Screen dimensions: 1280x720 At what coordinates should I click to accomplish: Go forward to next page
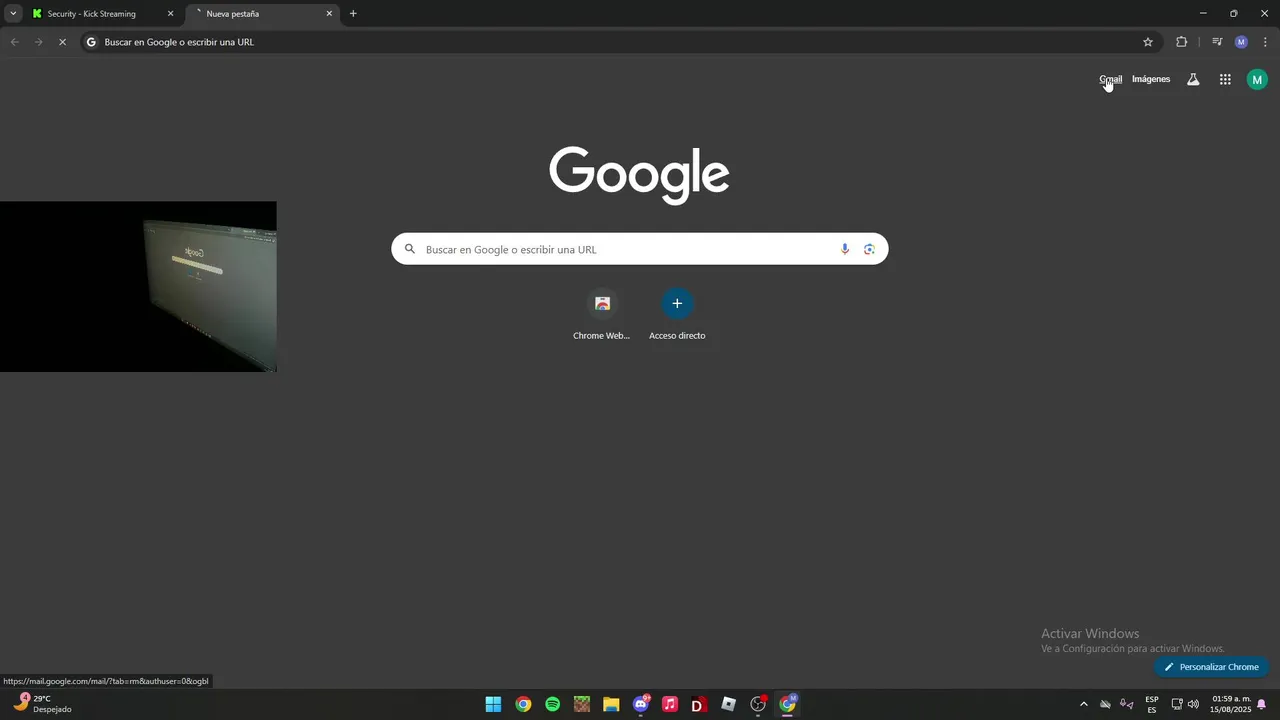[x=38, y=42]
